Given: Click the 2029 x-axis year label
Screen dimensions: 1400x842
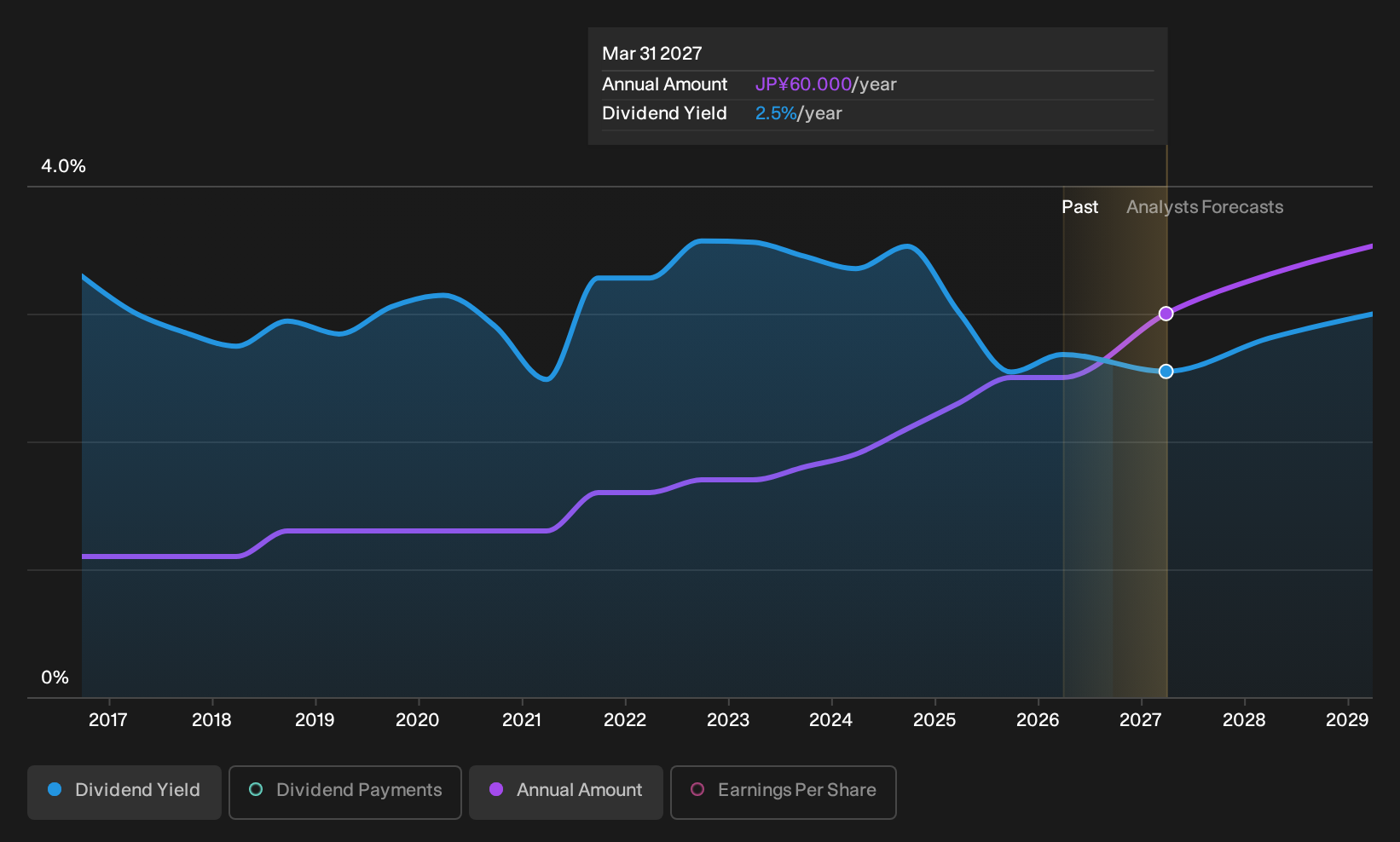Looking at the screenshot, I should pos(1347,720).
